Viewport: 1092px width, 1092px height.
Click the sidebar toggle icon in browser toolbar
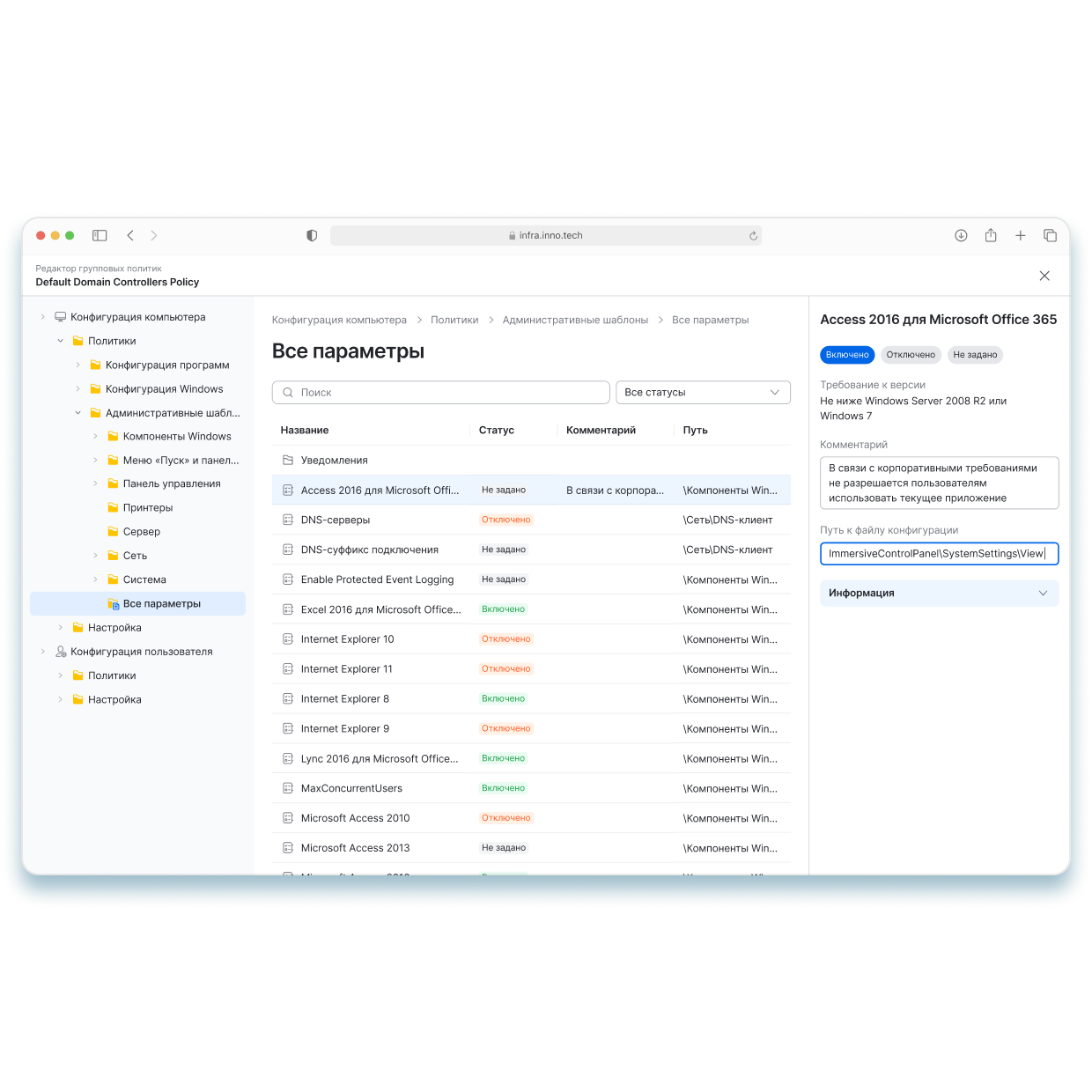click(x=100, y=235)
